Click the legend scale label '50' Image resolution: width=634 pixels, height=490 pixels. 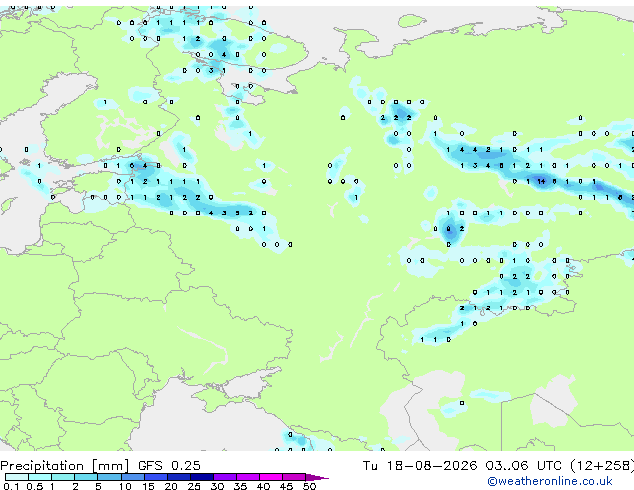[x=309, y=486]
